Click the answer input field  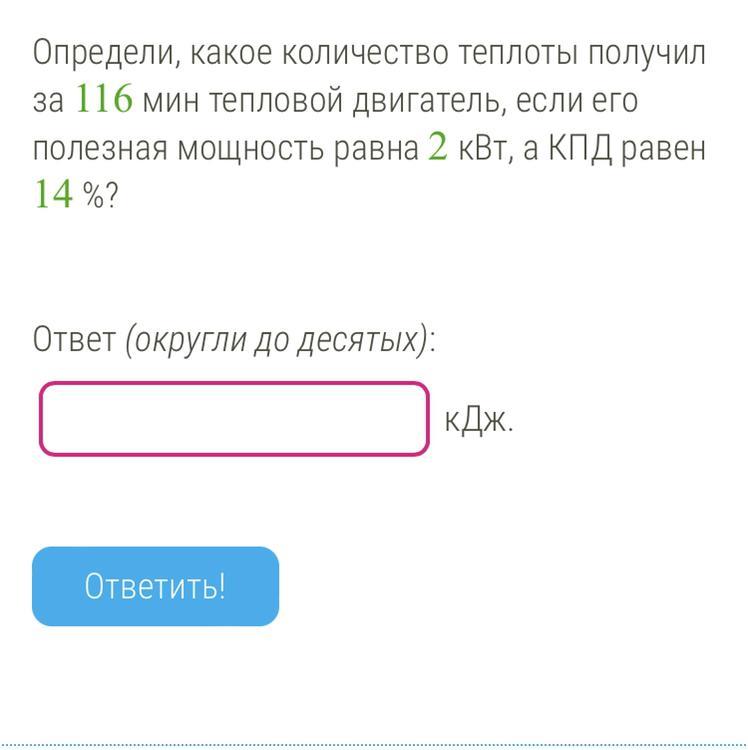pyautogui.click(x=234, y=419)
